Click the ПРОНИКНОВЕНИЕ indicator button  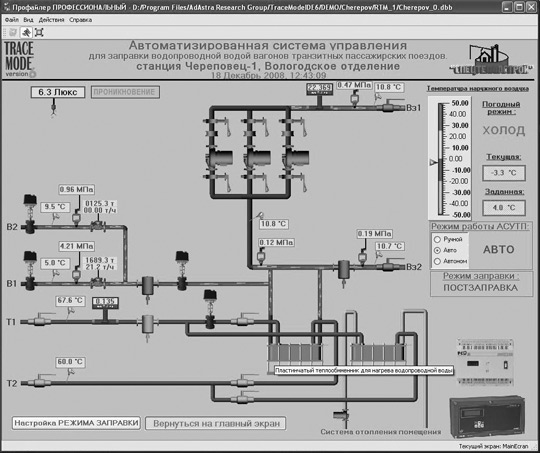(125, 92)
